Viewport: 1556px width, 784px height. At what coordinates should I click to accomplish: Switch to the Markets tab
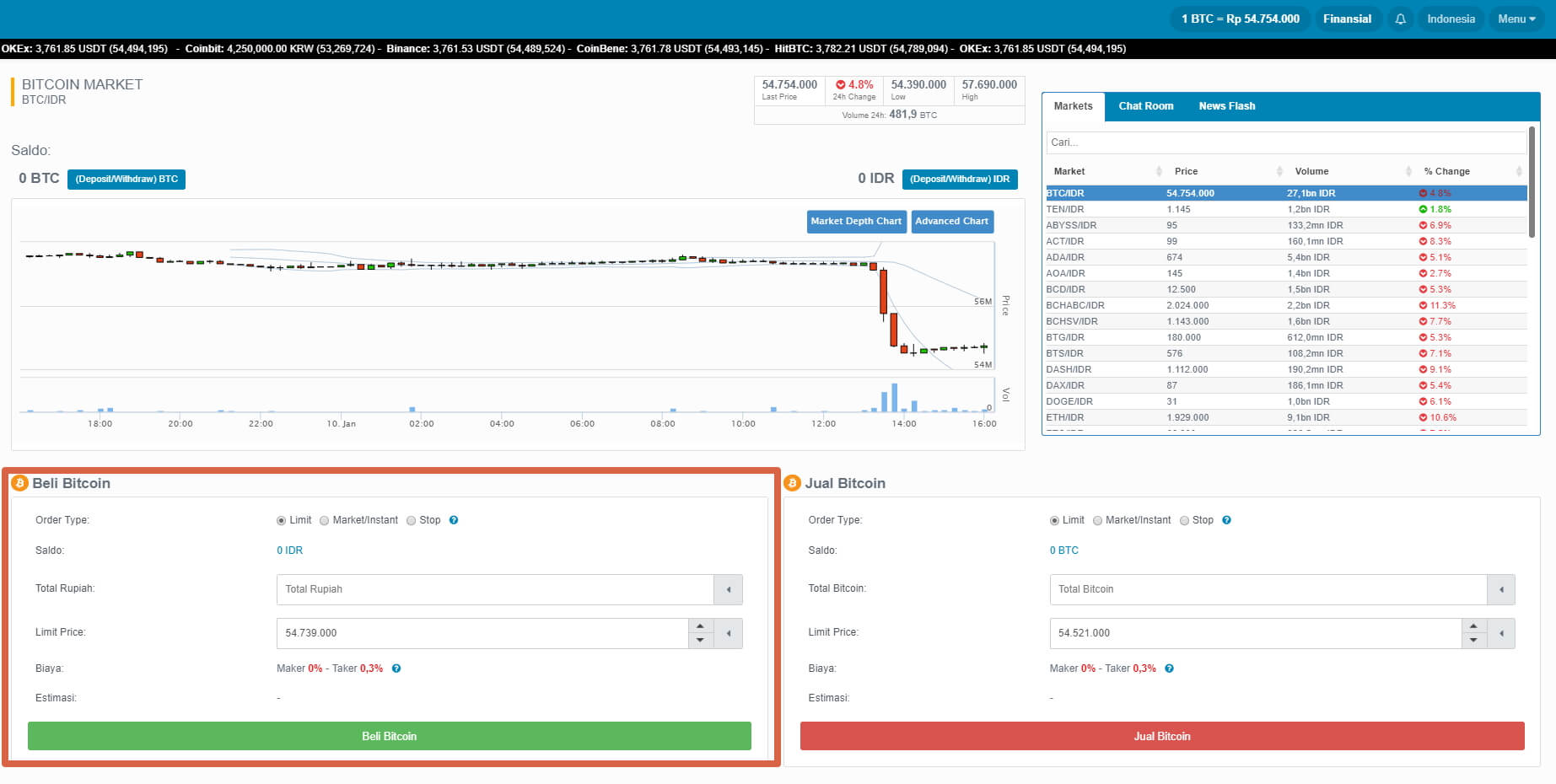click(x=1073, y=106)
